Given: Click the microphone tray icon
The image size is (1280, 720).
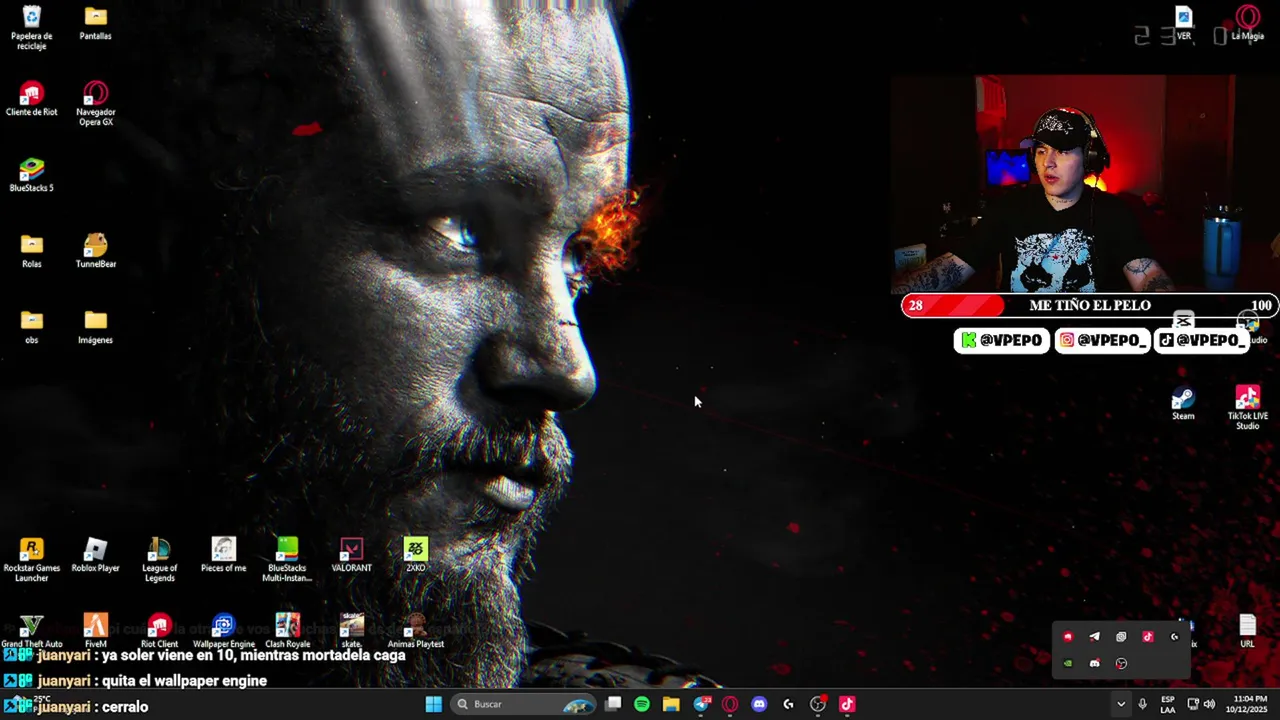Looking at the screenshot, I should coord(1143,704).
